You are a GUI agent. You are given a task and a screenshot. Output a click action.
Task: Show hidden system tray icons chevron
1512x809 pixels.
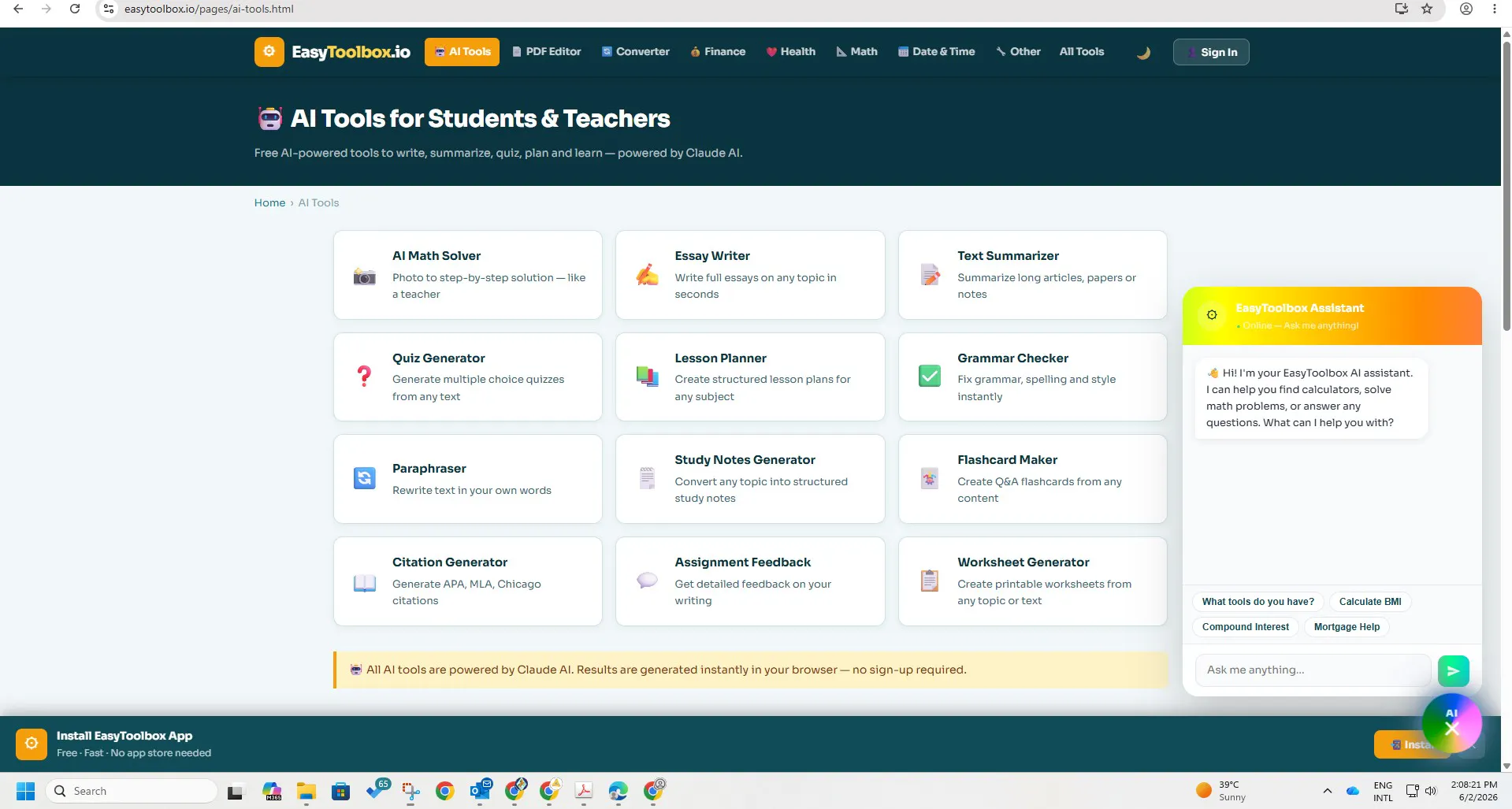(x=1328, y=791)
